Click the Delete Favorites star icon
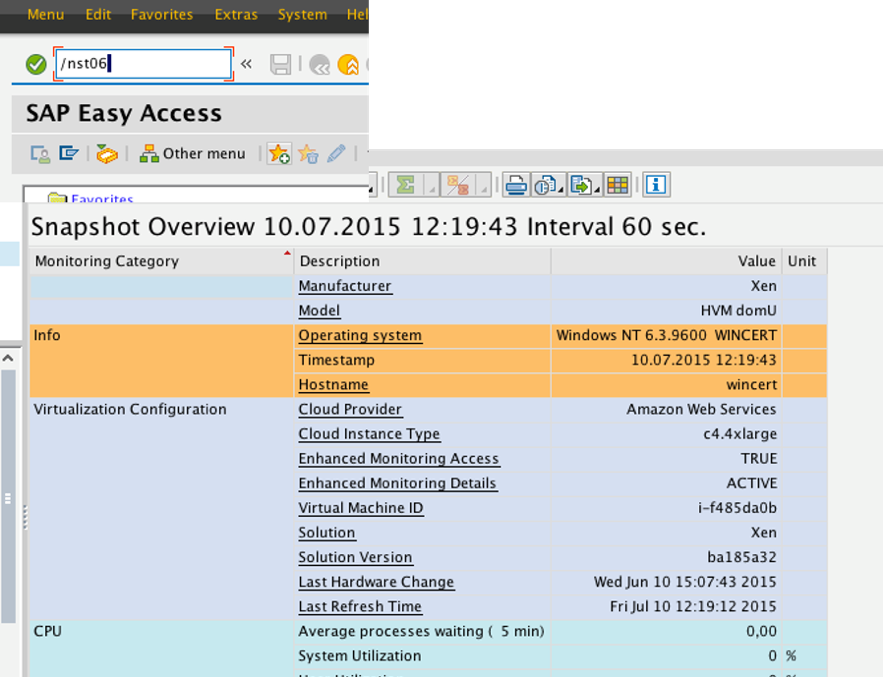 pyautogui.click(x=308, y=153)
